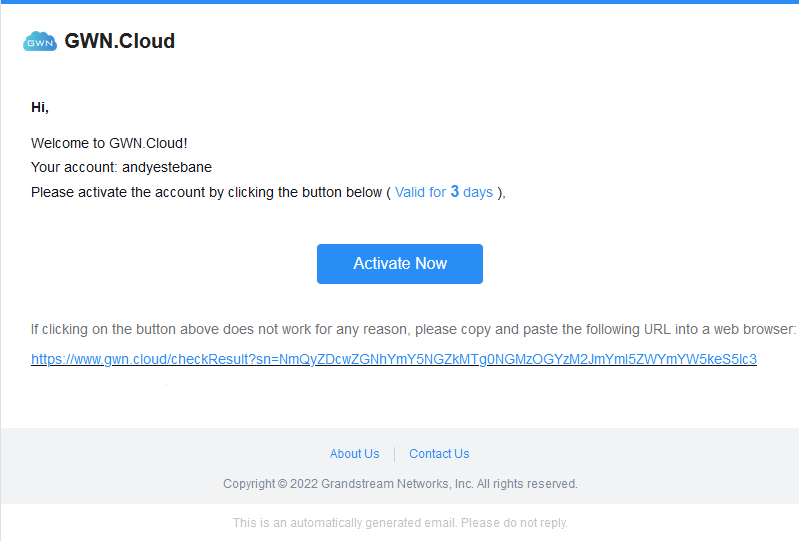This screenshot has width=799, height=541.
Task: Click the divider between About Us and Contact Us
Action: coord(394,454)
